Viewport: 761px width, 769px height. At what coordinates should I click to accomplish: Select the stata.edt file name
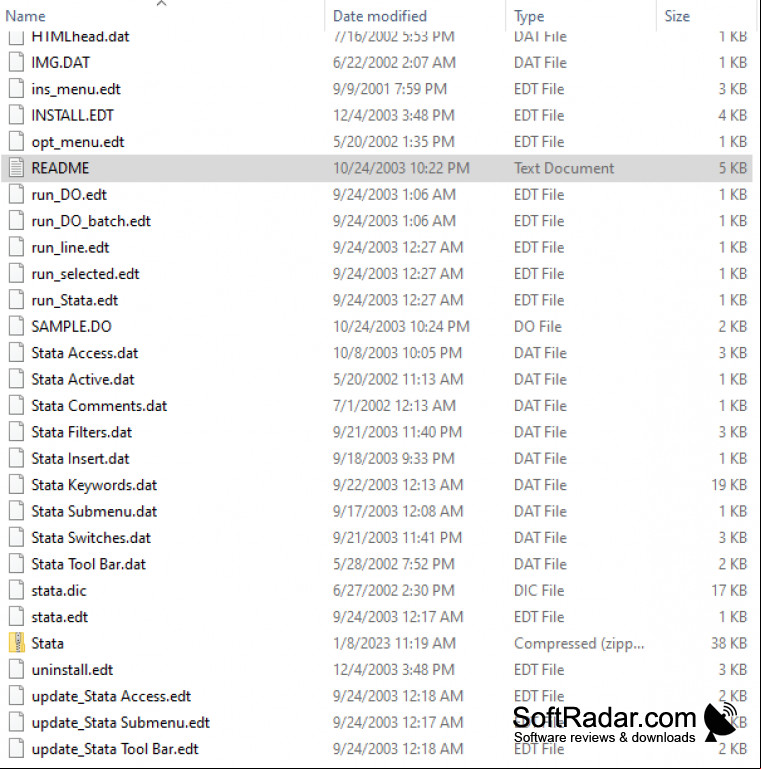point(60,616)
